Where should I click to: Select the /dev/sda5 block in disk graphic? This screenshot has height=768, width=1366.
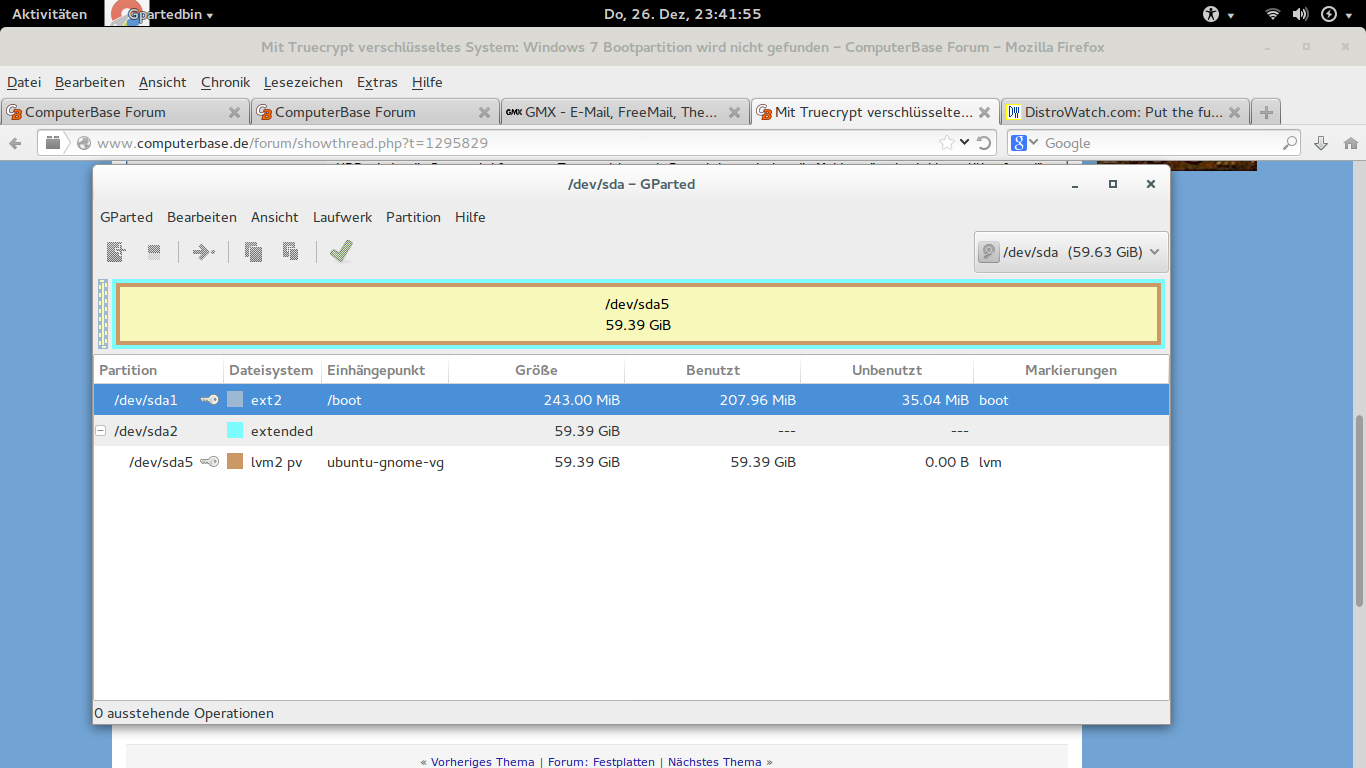click(638, 314)
